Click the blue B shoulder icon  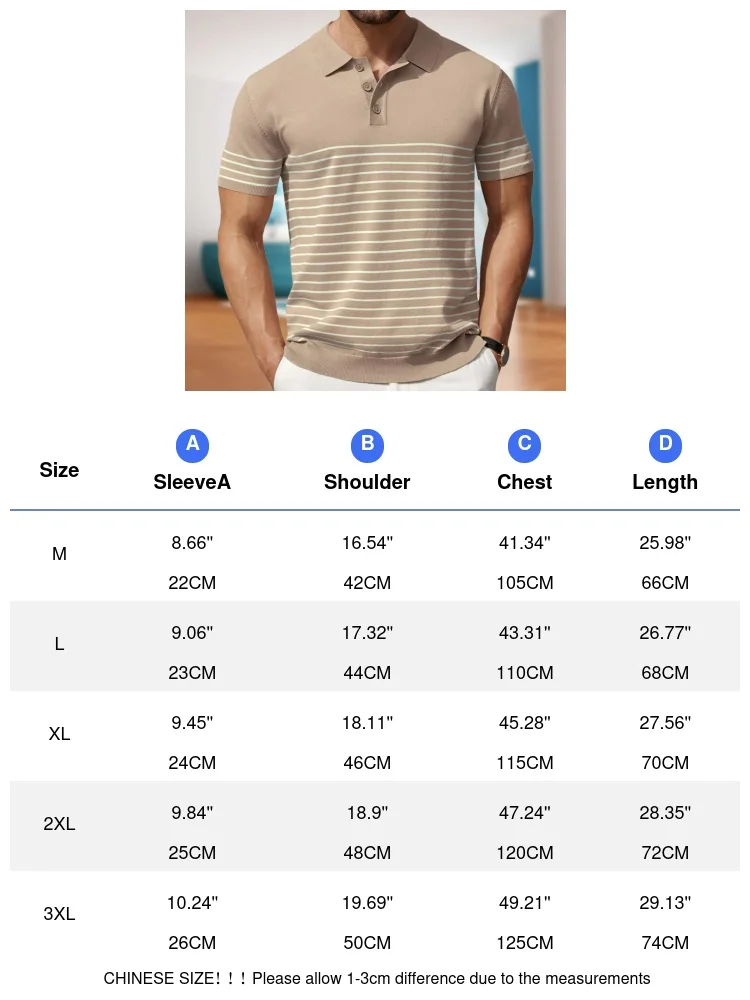tap(367, 445)
